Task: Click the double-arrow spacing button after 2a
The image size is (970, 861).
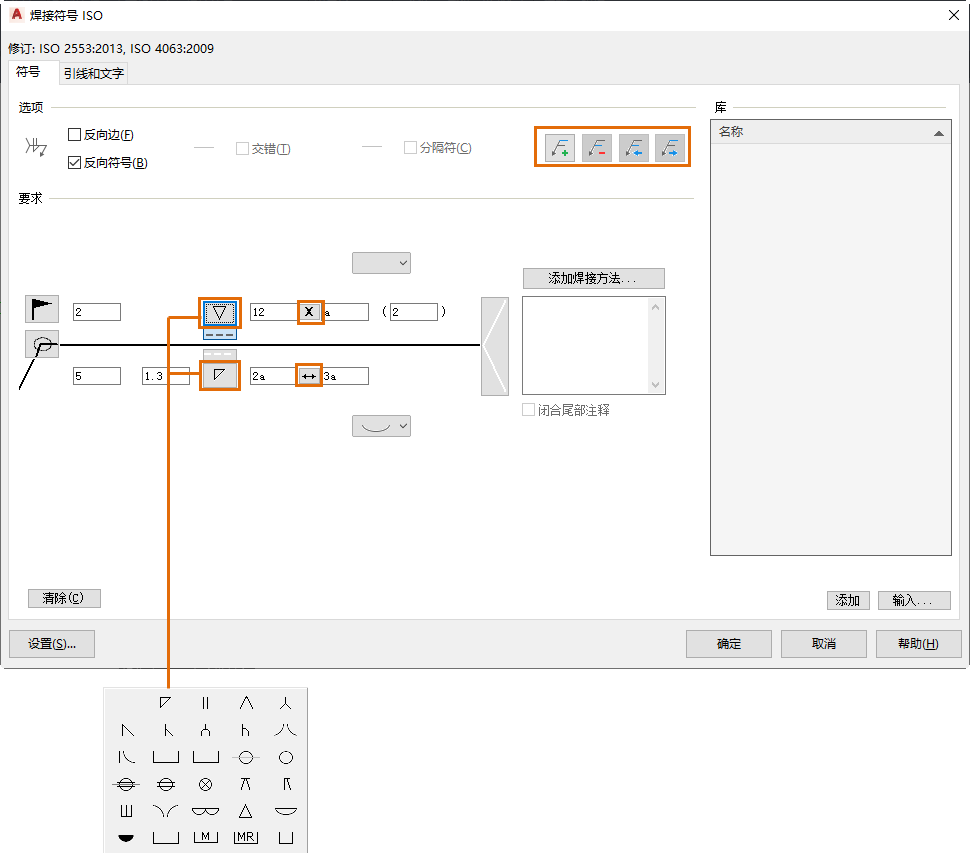Action: click(x=309, y=376)
